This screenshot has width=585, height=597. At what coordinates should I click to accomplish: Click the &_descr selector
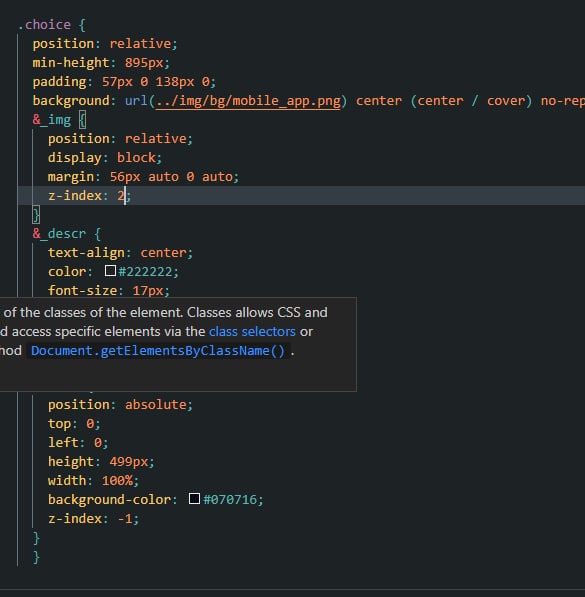click(59, 234)
